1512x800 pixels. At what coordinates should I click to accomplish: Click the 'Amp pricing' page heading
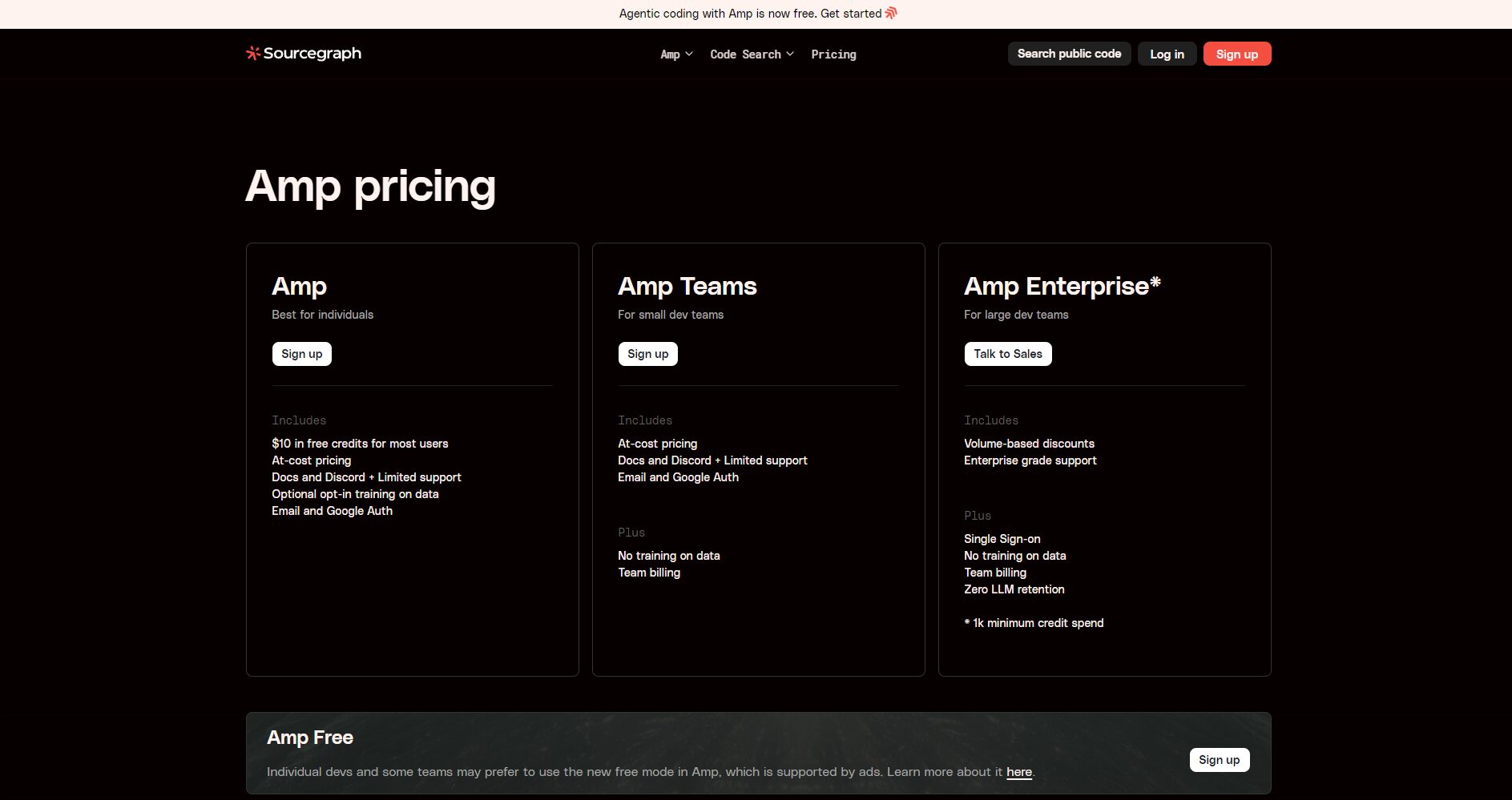pos(370,186)
